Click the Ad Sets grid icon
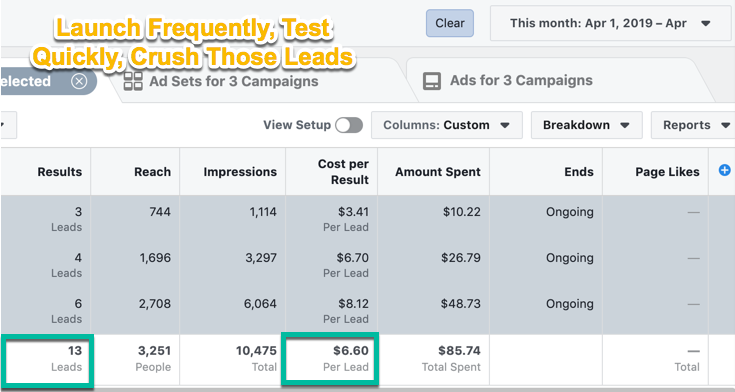Screen dimensions: 735x392 tap(133, 81)
